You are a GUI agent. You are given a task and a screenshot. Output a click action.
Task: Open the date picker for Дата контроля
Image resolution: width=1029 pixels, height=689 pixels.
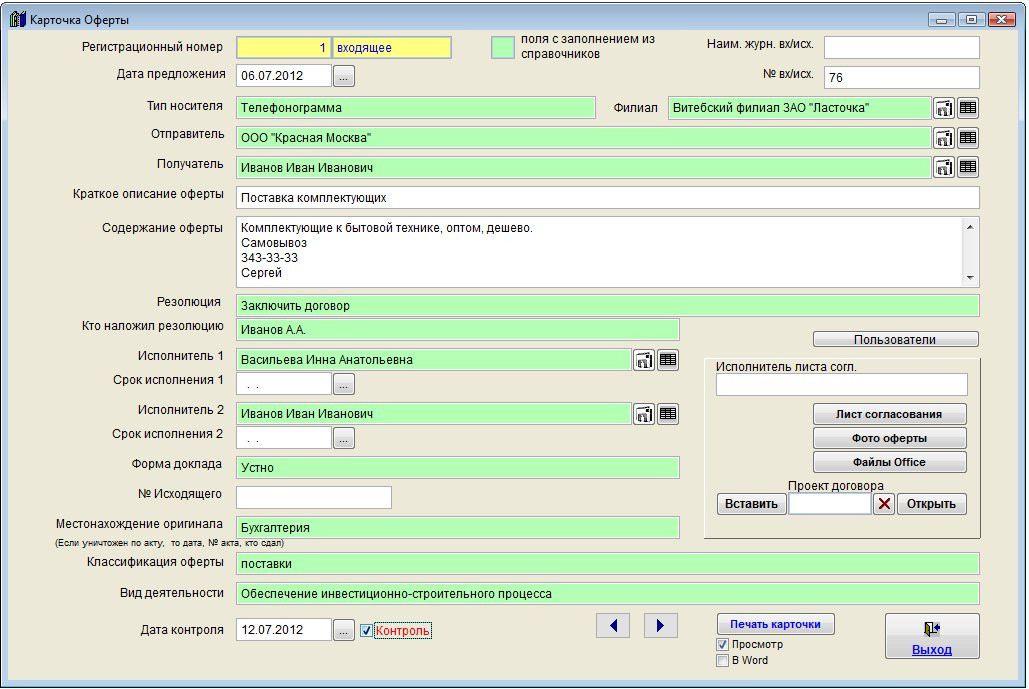pos(343,630)
